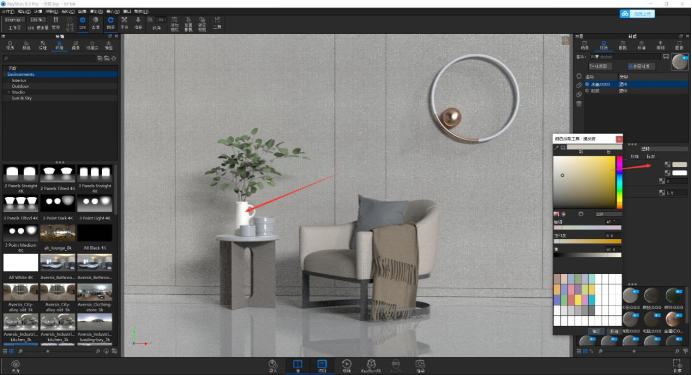Switch library to list view icon

[5, 351]
